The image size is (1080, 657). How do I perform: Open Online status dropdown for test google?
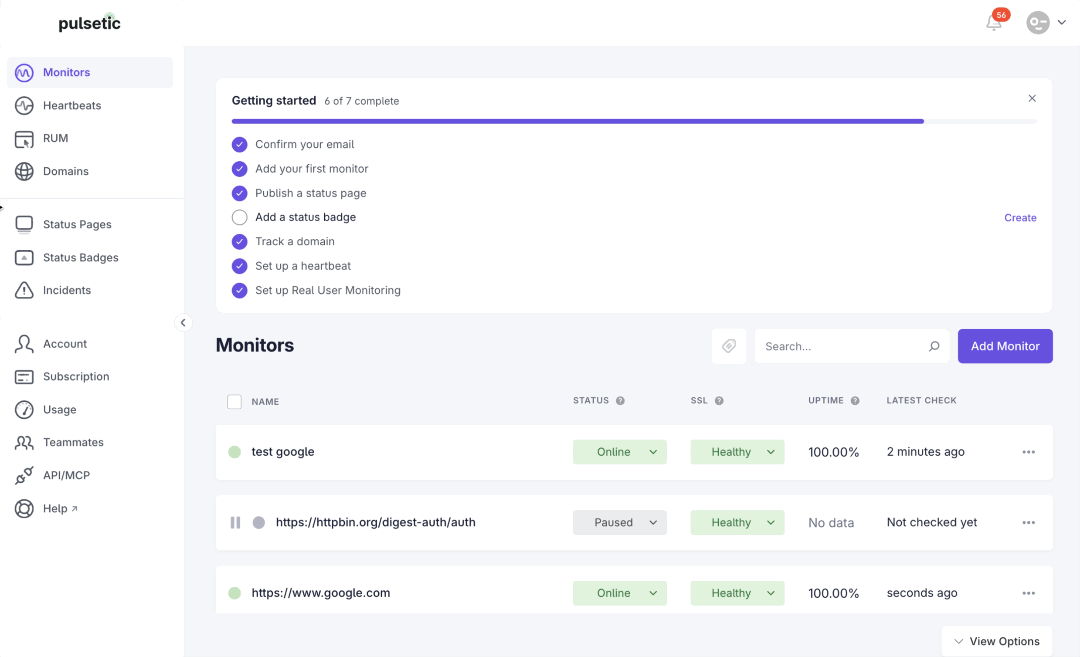[620, 452]
